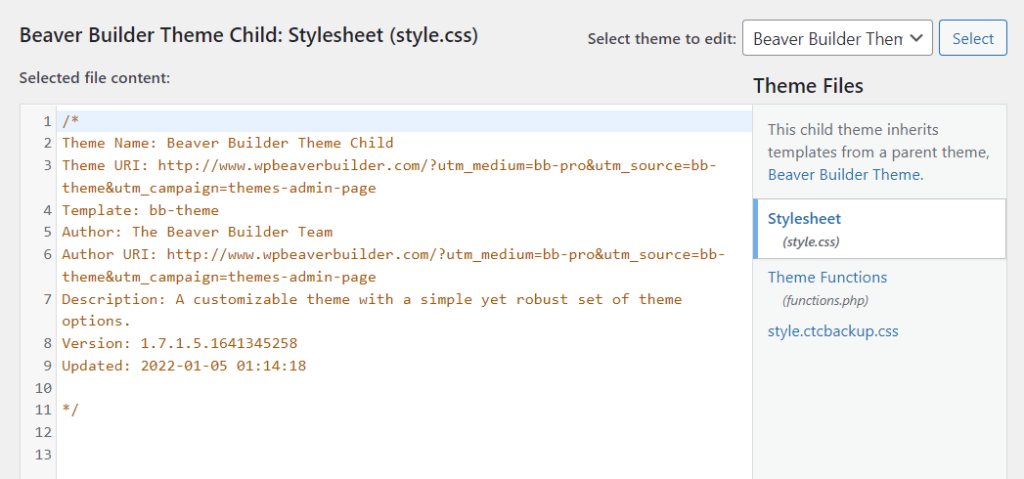Open the Stylesheet (style.css) file entry

coord(880,229)
